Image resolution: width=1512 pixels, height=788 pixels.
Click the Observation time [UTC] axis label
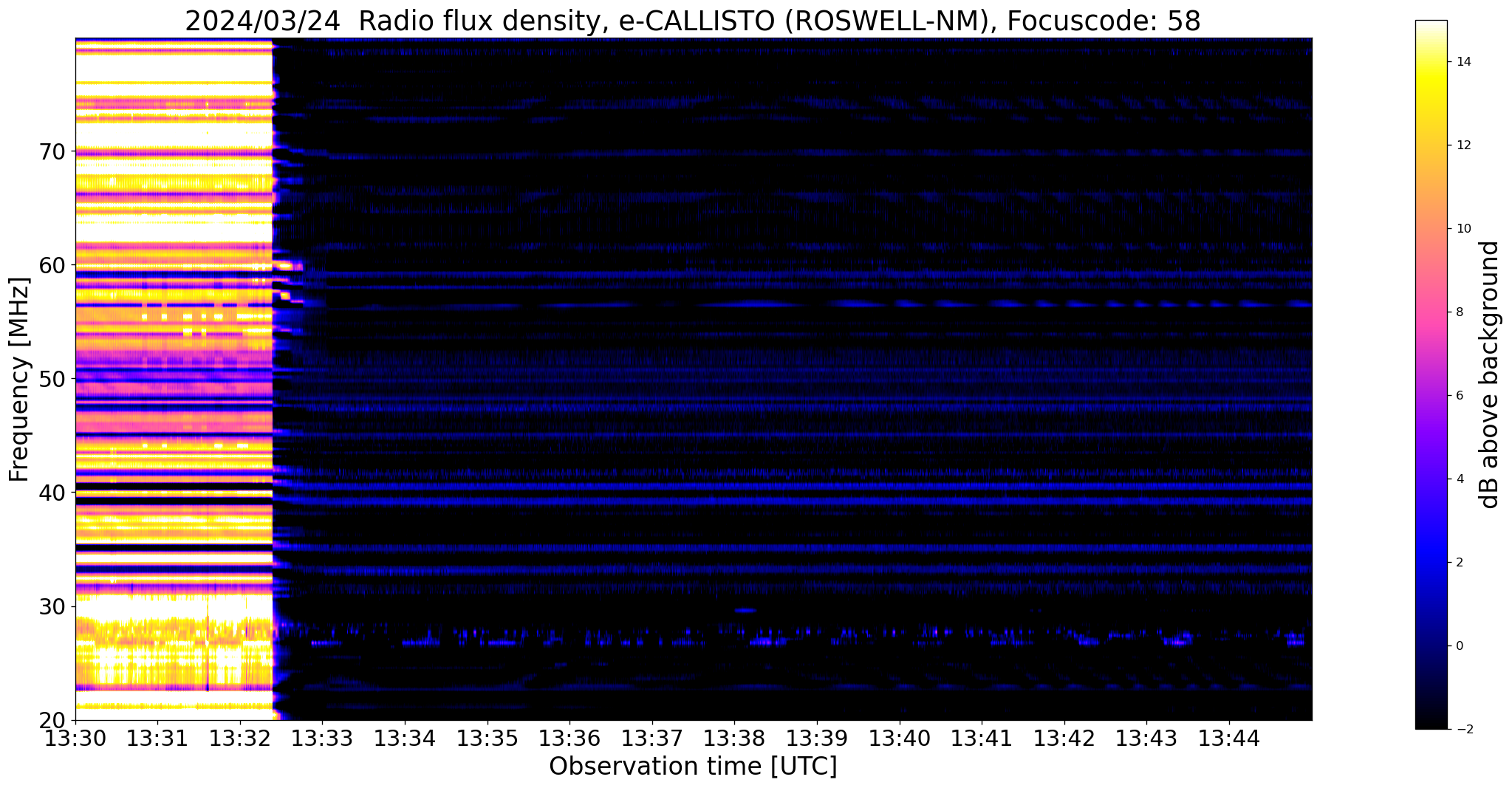click(x=693, y=767)
